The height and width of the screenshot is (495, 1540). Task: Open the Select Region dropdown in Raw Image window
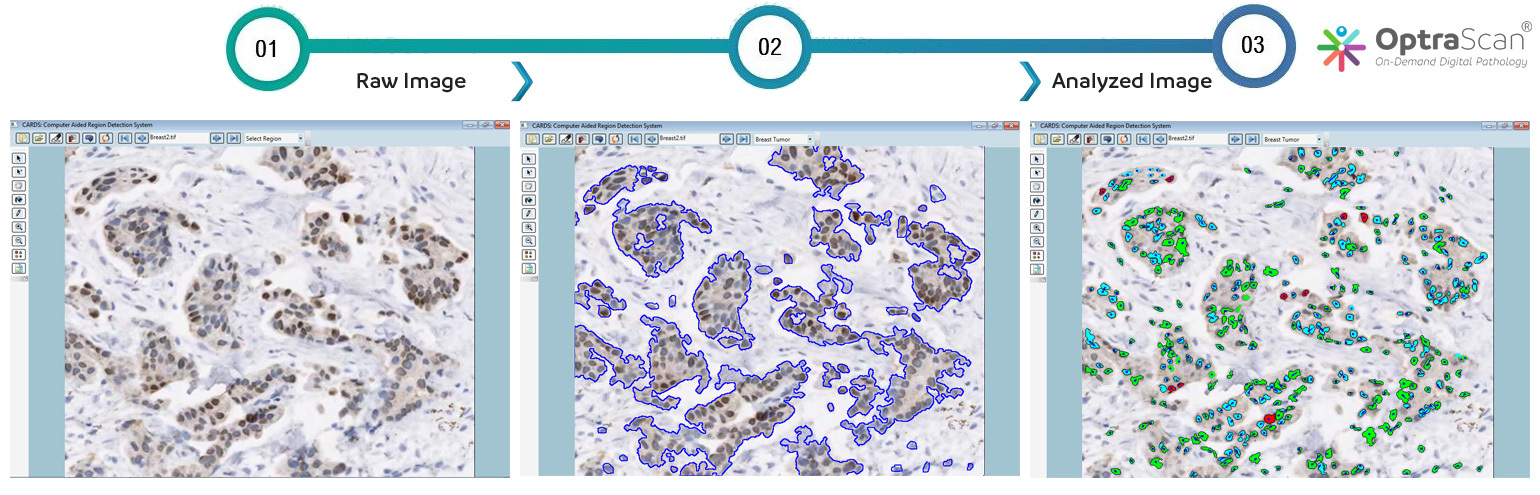coord(274,138)
